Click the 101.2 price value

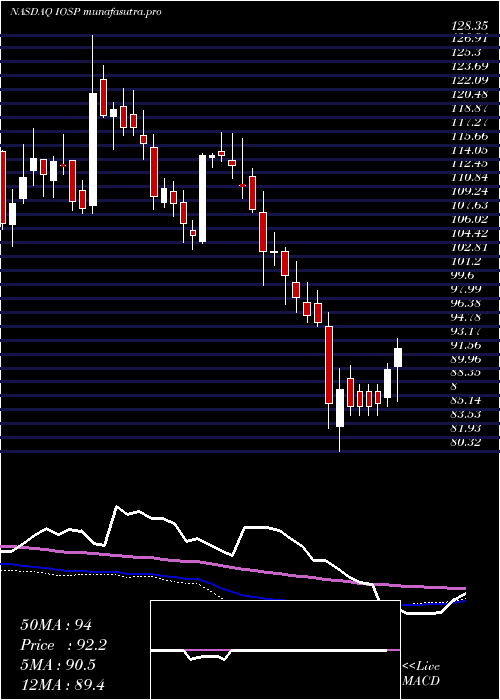467,261
